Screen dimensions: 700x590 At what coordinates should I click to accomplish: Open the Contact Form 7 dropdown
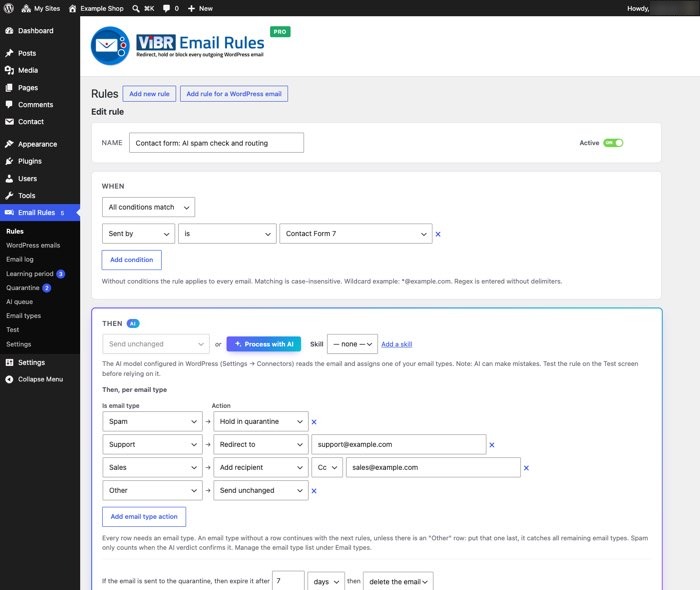pyautogui.click(x=356, y=233)
